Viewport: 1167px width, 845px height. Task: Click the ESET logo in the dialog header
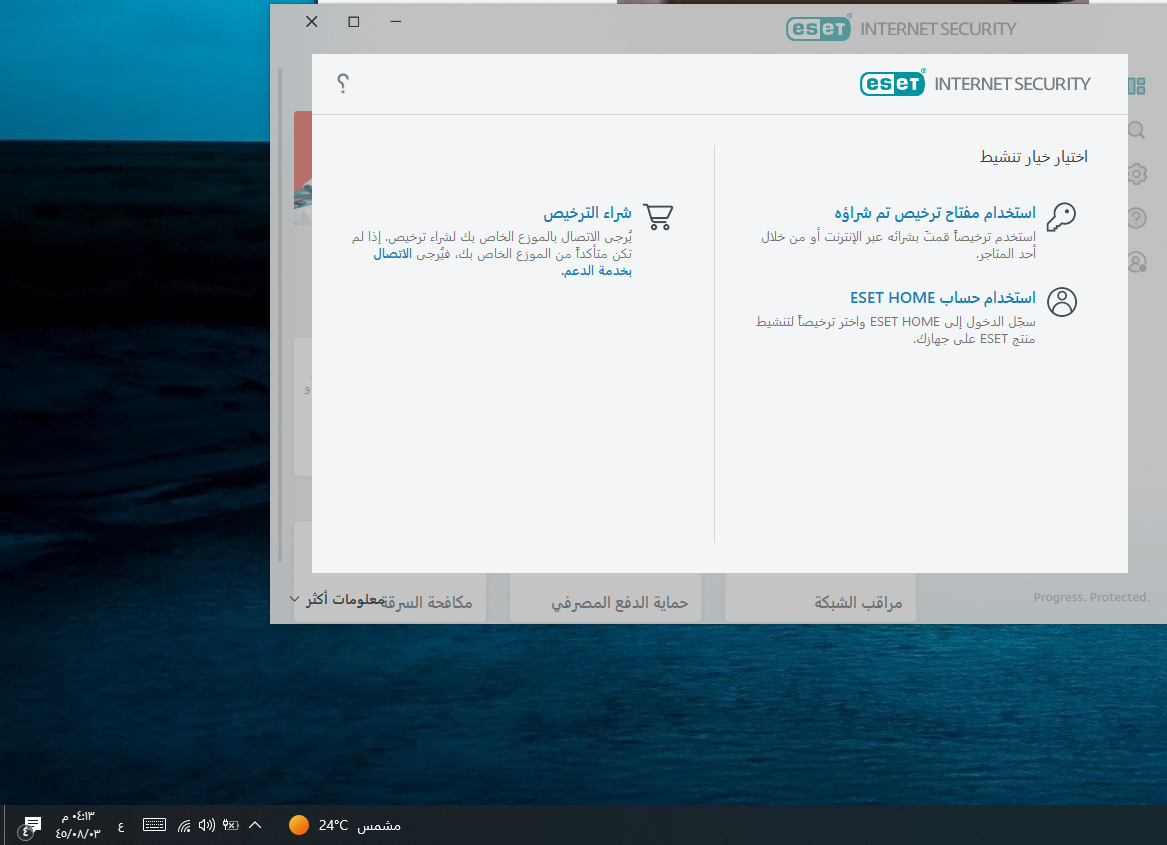pyautogui.click(x=893, y=83)
